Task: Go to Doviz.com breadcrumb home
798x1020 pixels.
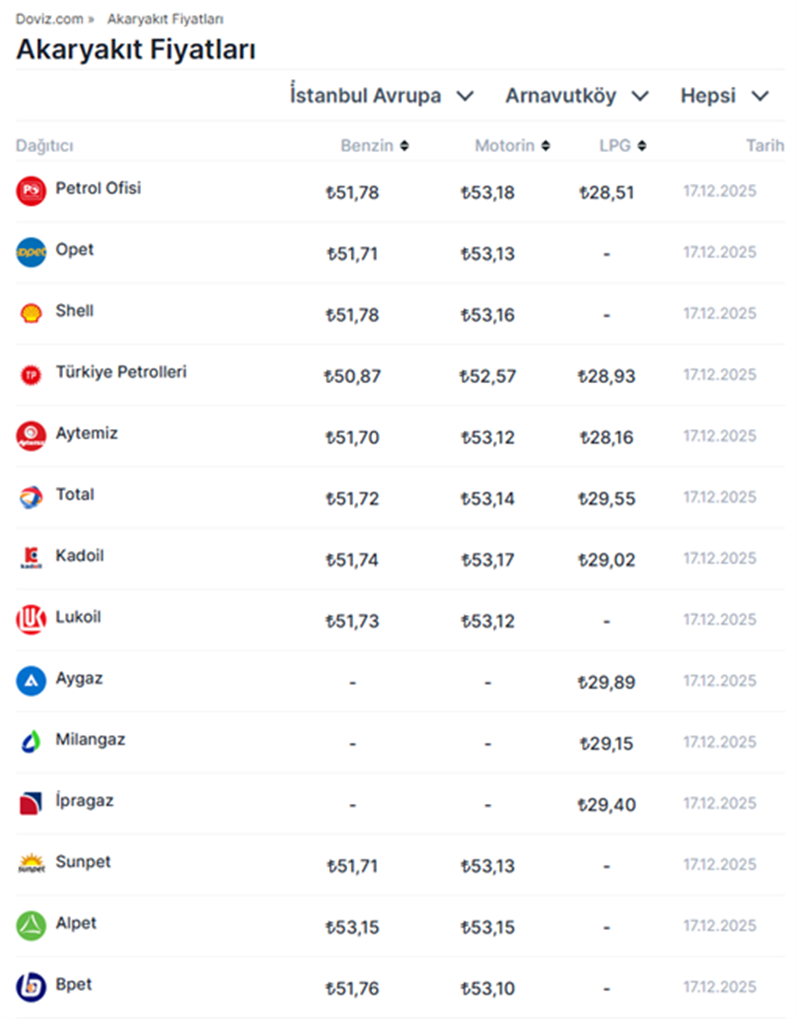Action: pyautogui.click(x=47, y=19)
